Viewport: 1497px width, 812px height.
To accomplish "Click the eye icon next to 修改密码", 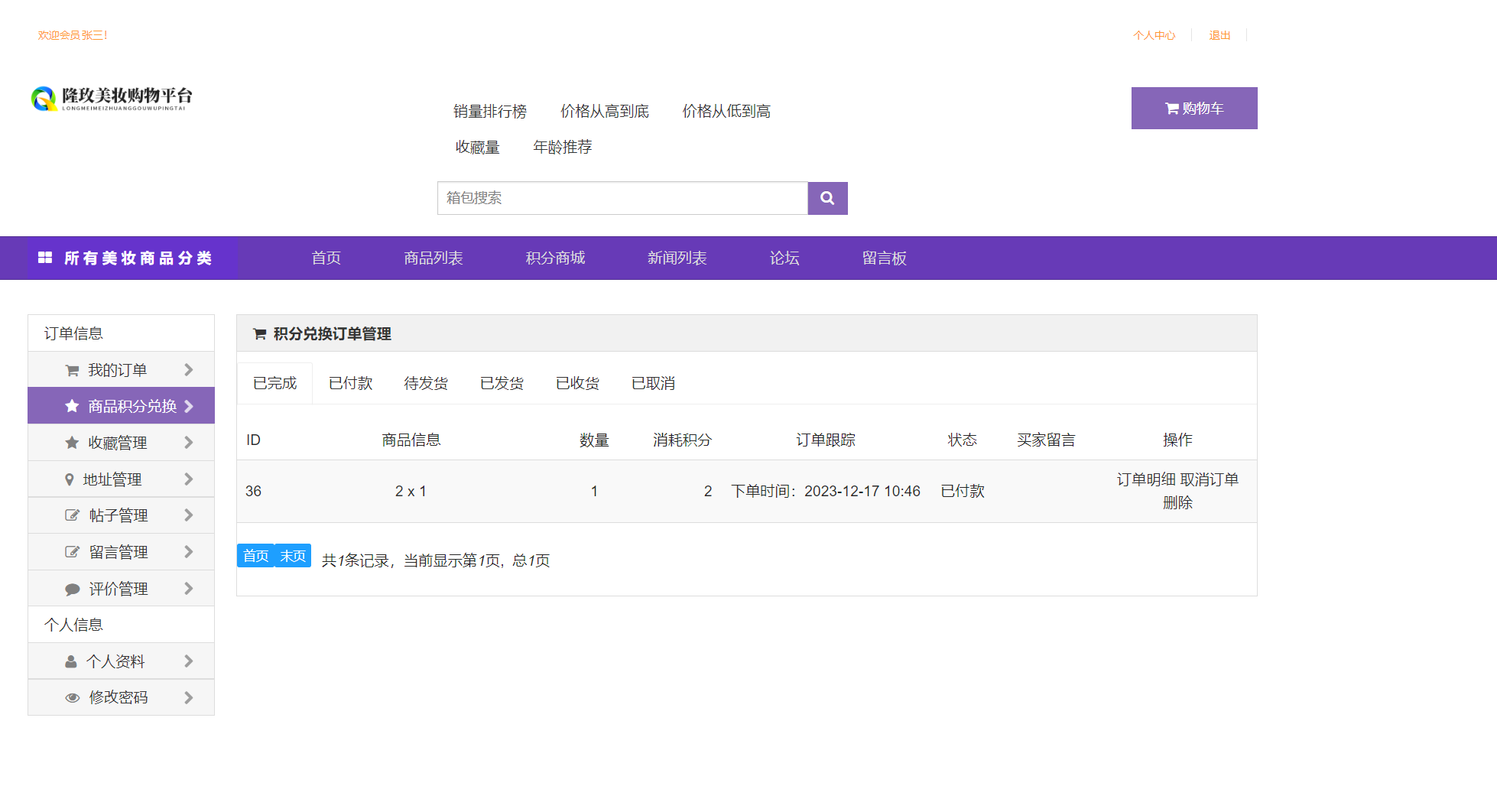I will (x=73, y=697).
